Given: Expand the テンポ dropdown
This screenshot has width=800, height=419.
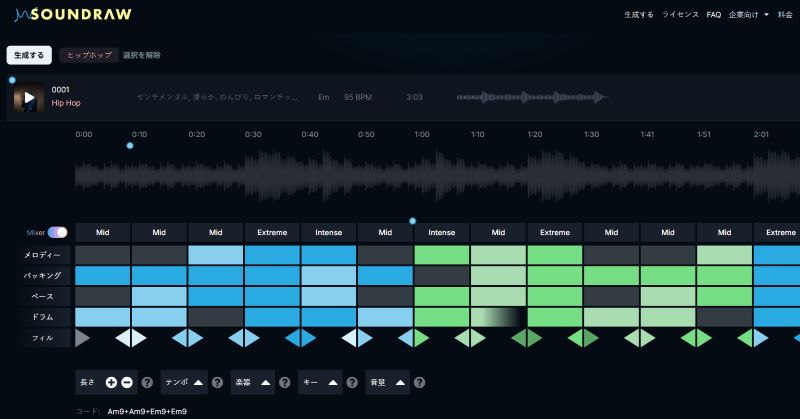Looking at the screenshot, I should [x=198, y=382].
